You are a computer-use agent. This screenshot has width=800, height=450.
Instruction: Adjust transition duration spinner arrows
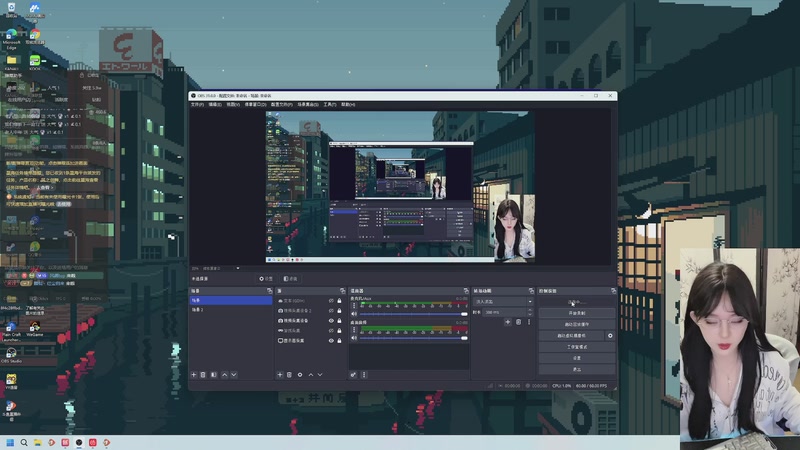(530, 312)
